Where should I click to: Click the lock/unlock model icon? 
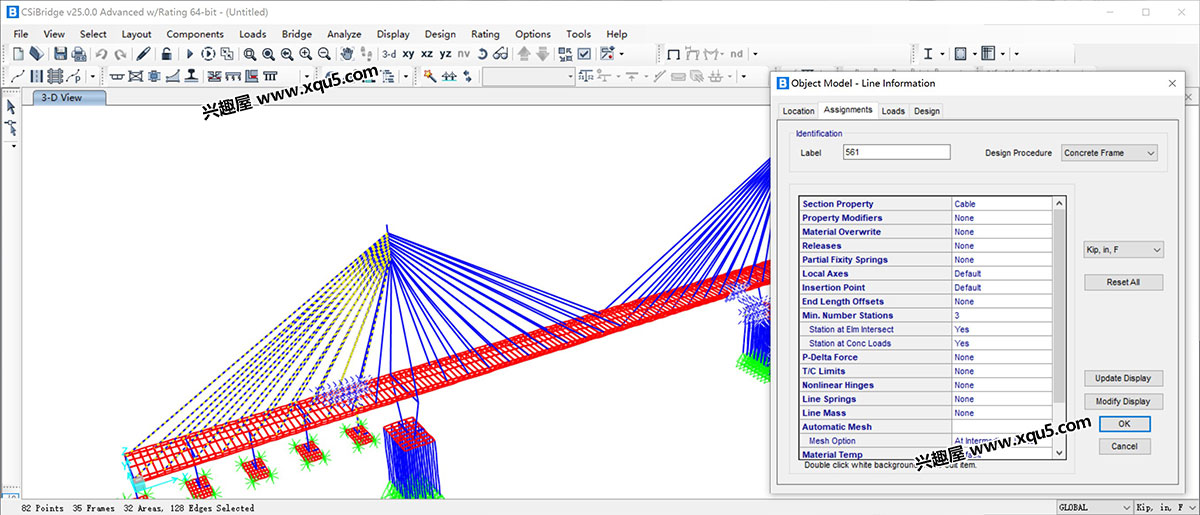[166, 54]
